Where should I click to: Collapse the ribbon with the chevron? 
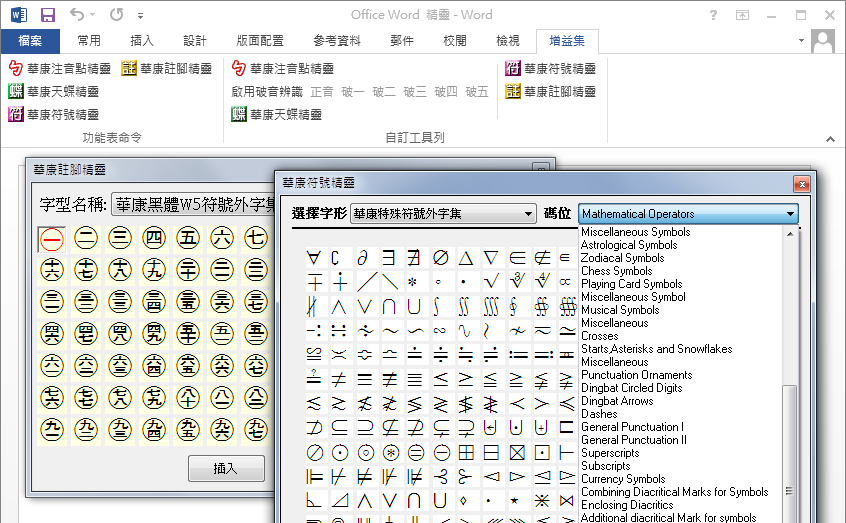[830, 139]
